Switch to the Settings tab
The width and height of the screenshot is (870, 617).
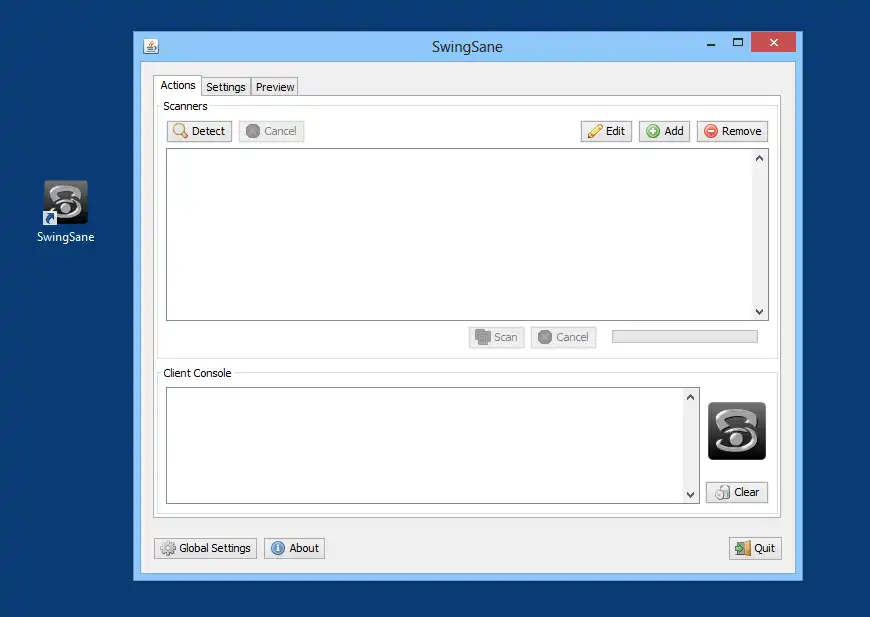pyautogui.click(x=226, y=87)
